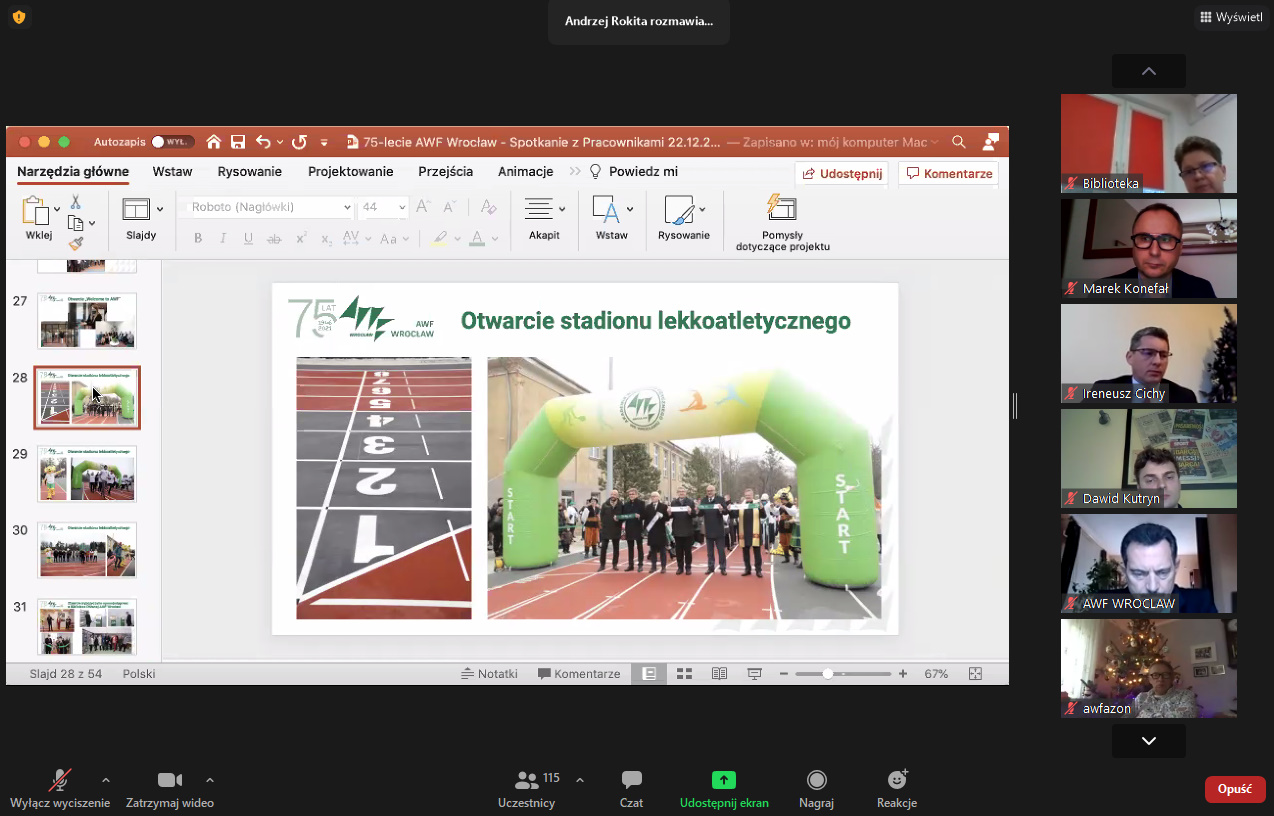
Task: Click the Marek Konefał video tile
Action: [1149, 248]
